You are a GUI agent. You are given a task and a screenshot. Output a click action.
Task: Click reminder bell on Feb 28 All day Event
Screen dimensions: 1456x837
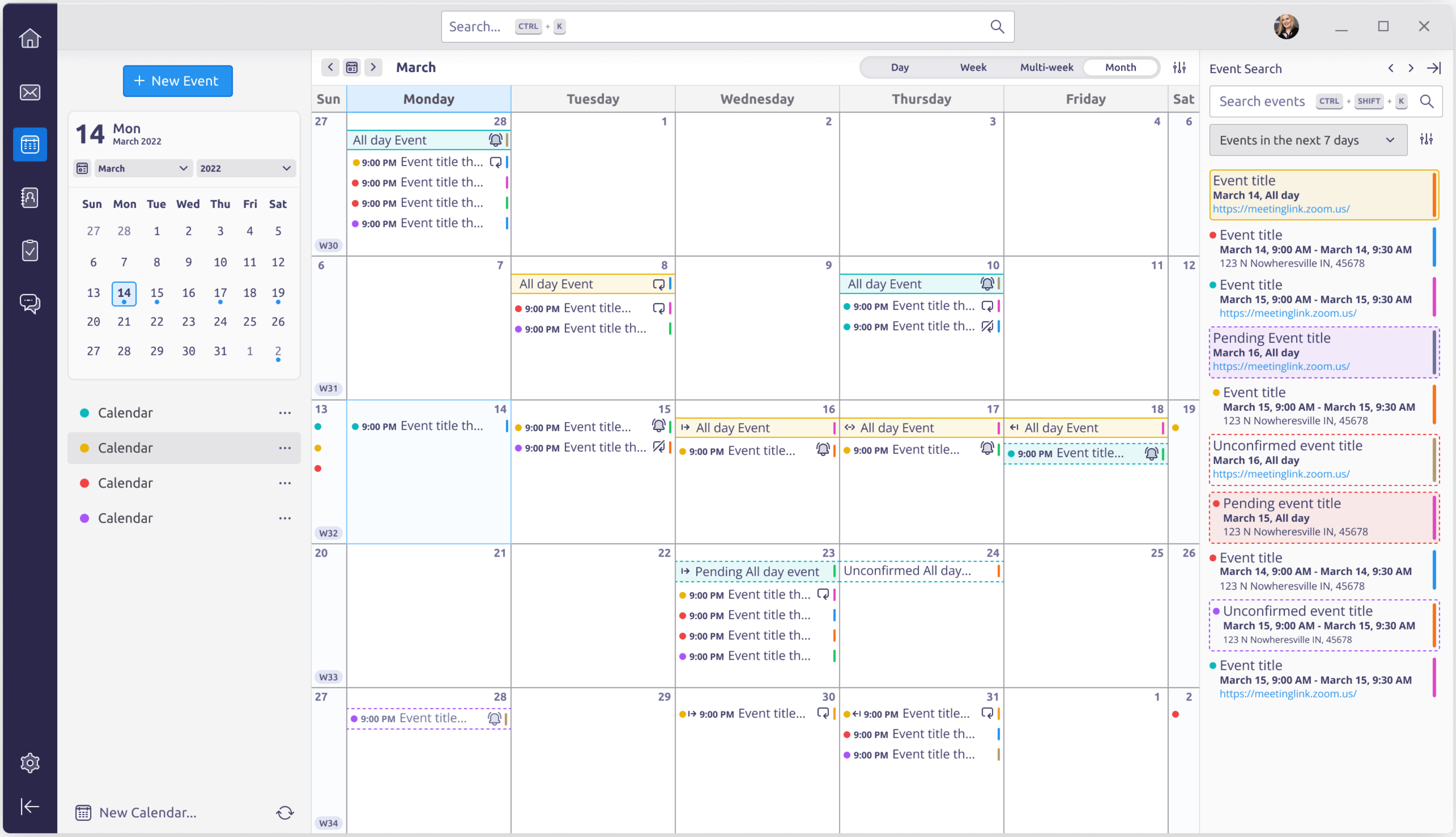pyautogui.click(x=495, y=139)
